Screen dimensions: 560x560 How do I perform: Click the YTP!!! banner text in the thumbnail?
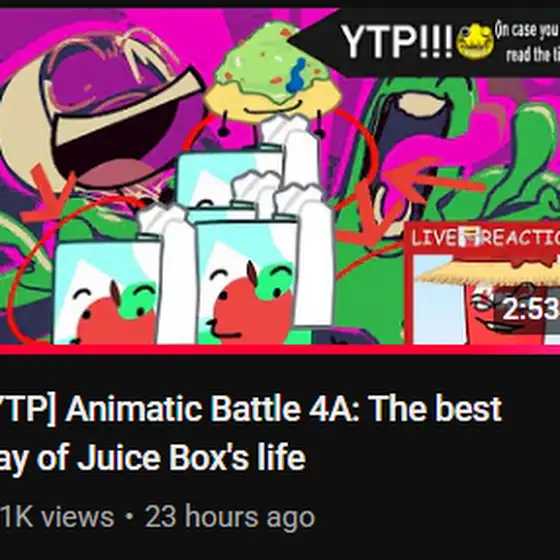398,41
